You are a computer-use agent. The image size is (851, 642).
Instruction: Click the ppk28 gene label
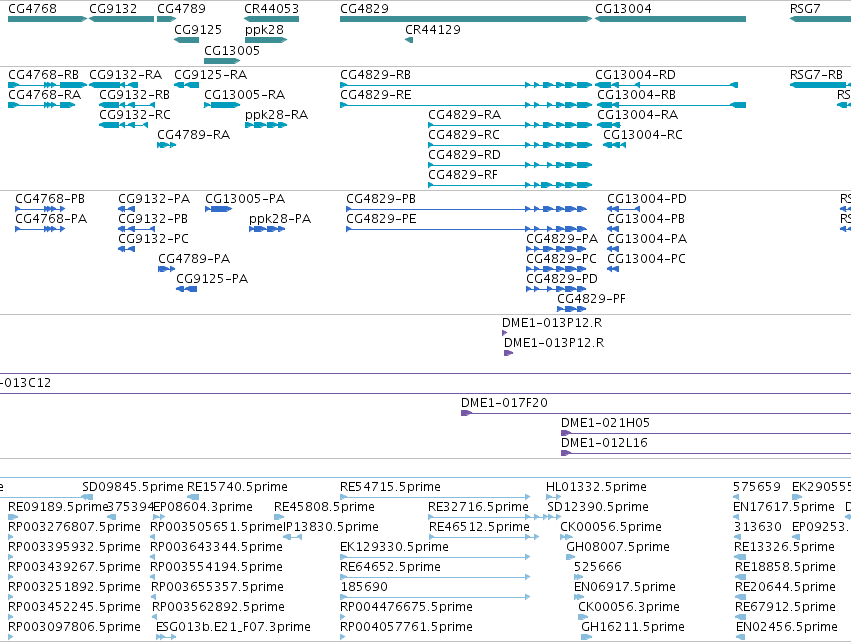264,29
